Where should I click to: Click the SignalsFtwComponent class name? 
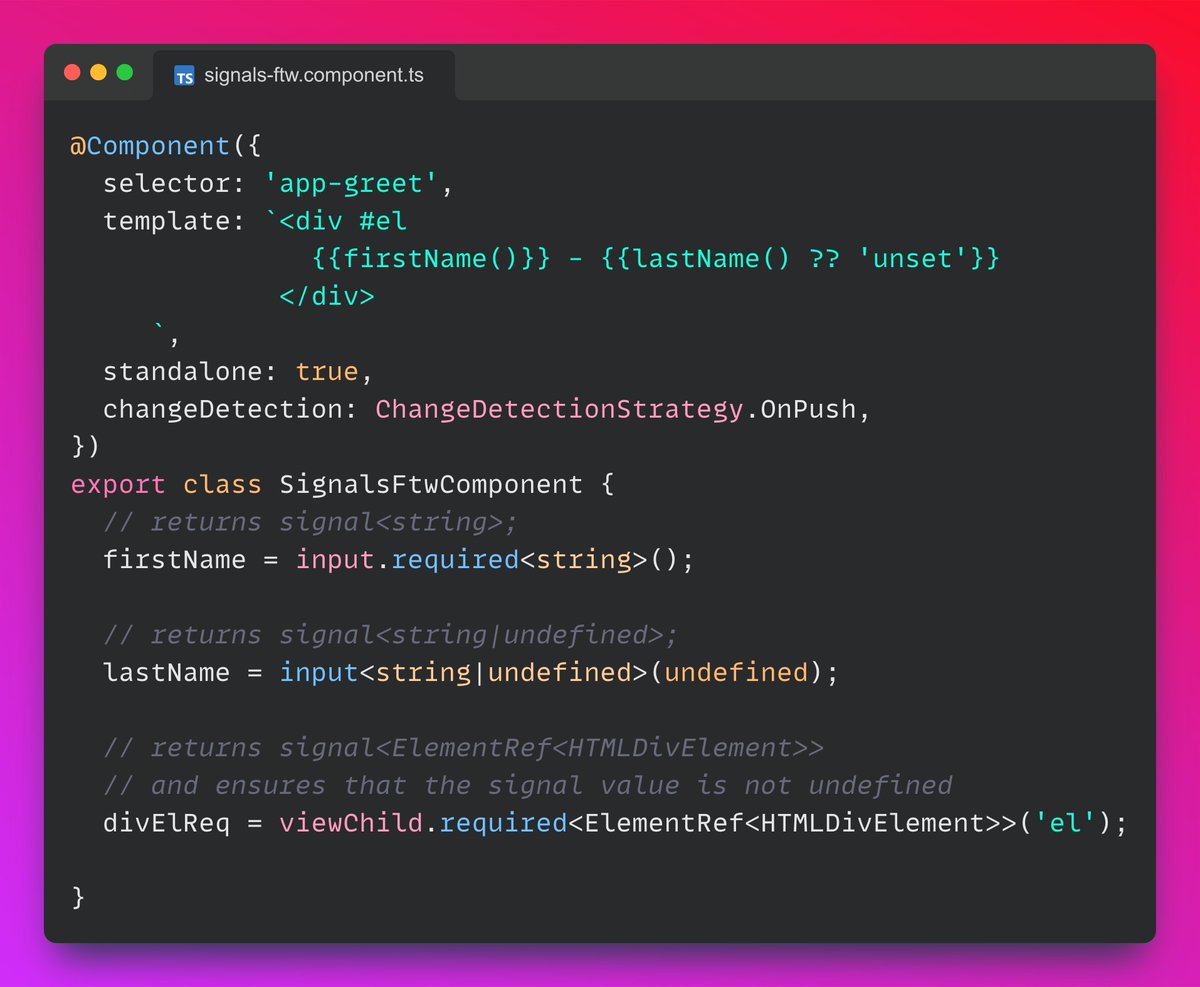click(x=431, y=484)
